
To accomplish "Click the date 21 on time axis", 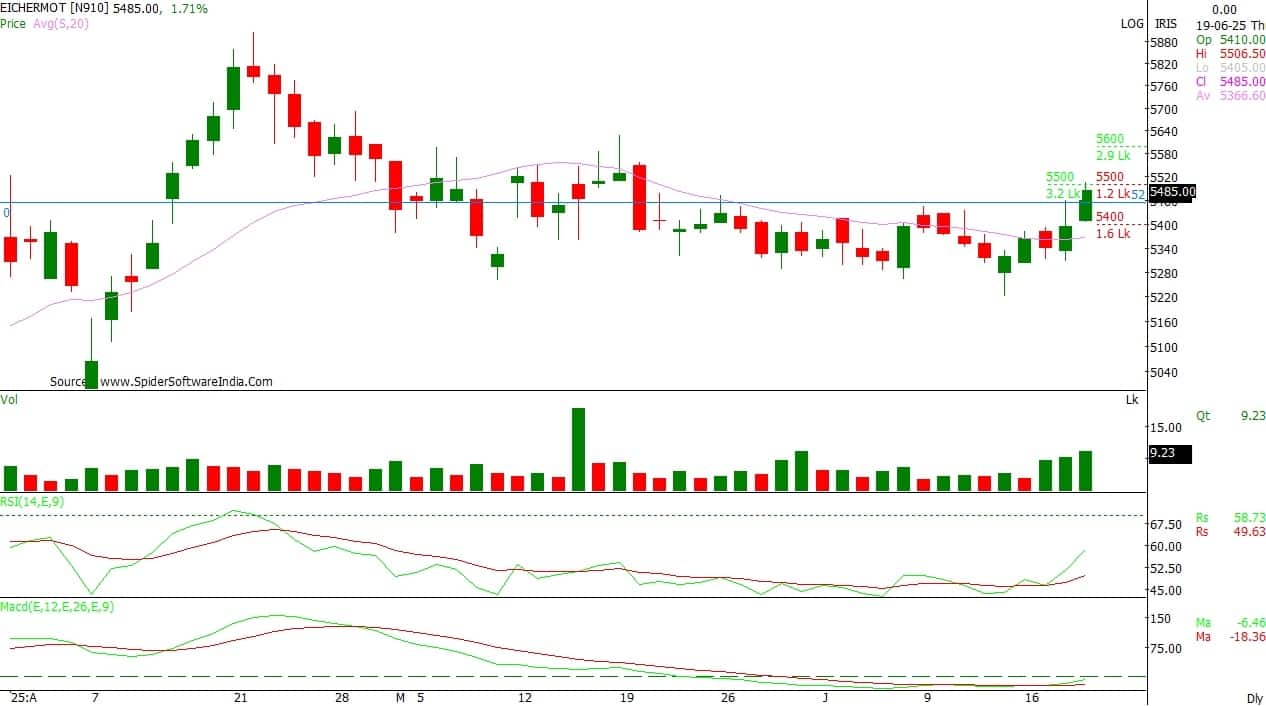I will pos(238,697).
